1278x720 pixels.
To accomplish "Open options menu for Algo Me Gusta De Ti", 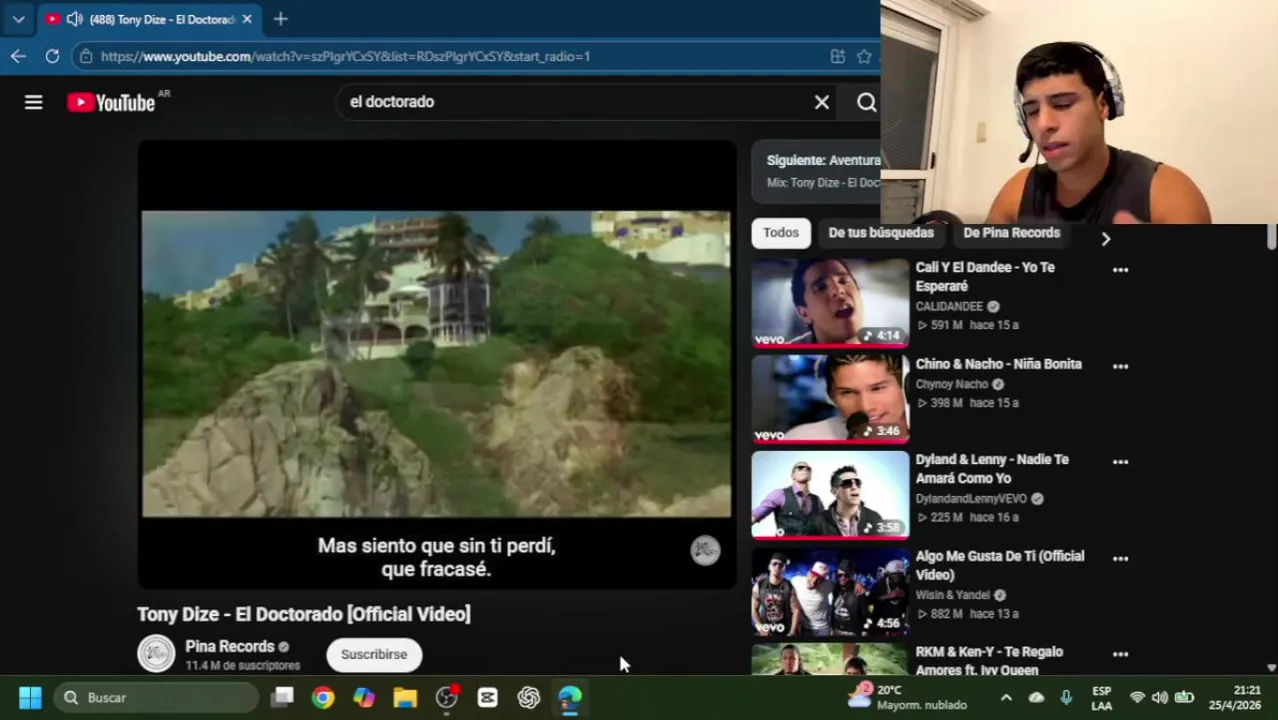I will coord(1120,558).
